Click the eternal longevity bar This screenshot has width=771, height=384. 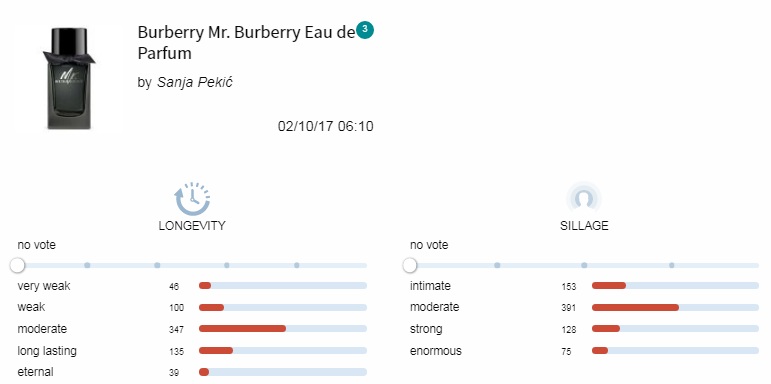pos(283,372)
